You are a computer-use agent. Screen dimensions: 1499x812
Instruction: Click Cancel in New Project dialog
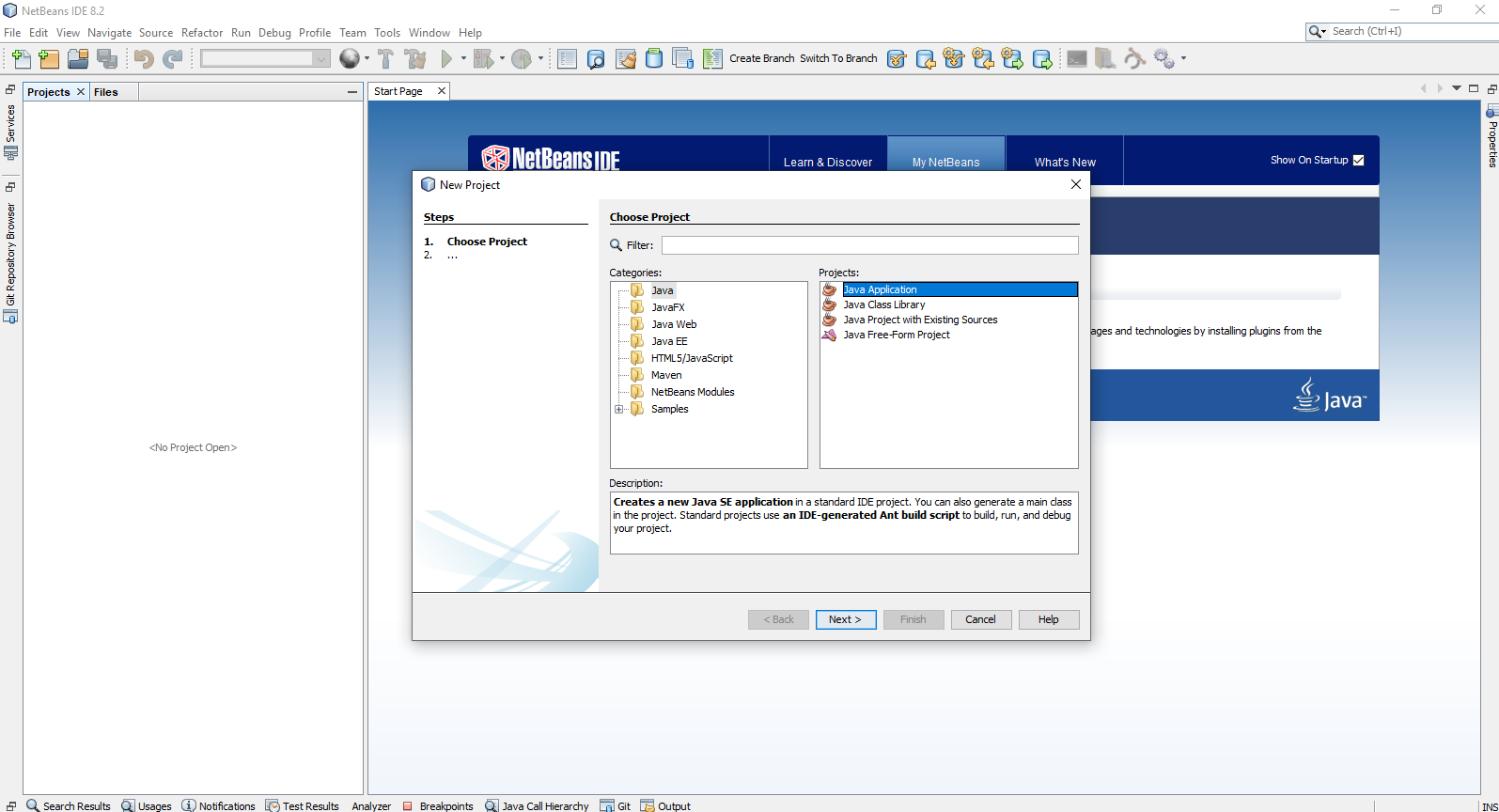click(x=981, y=619)
